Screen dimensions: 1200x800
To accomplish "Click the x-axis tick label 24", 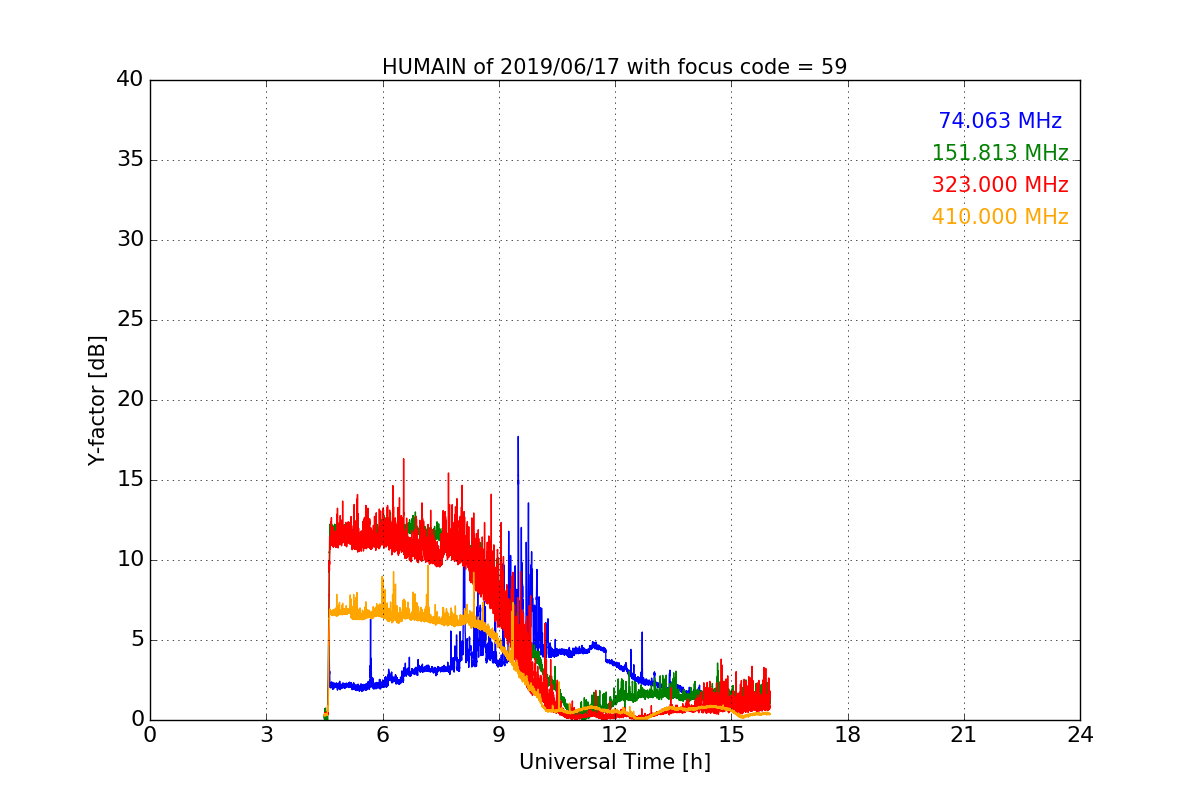I will pyautogui.click(x=1080, y=735).
